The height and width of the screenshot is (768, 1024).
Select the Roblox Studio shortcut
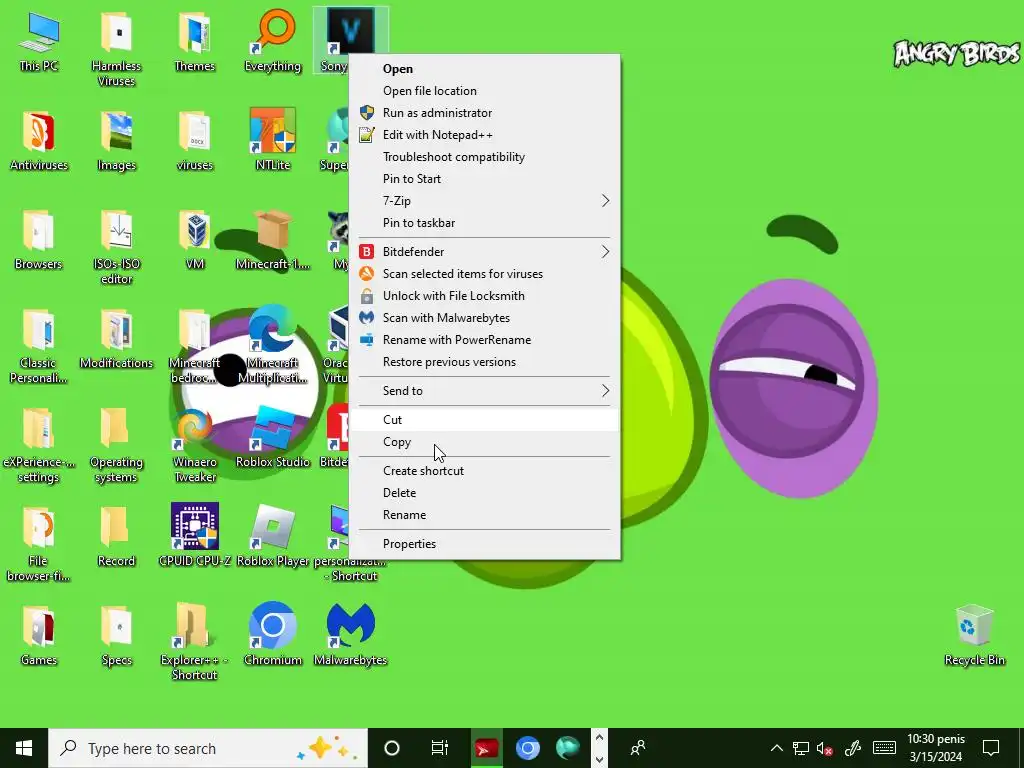[273, 436]
